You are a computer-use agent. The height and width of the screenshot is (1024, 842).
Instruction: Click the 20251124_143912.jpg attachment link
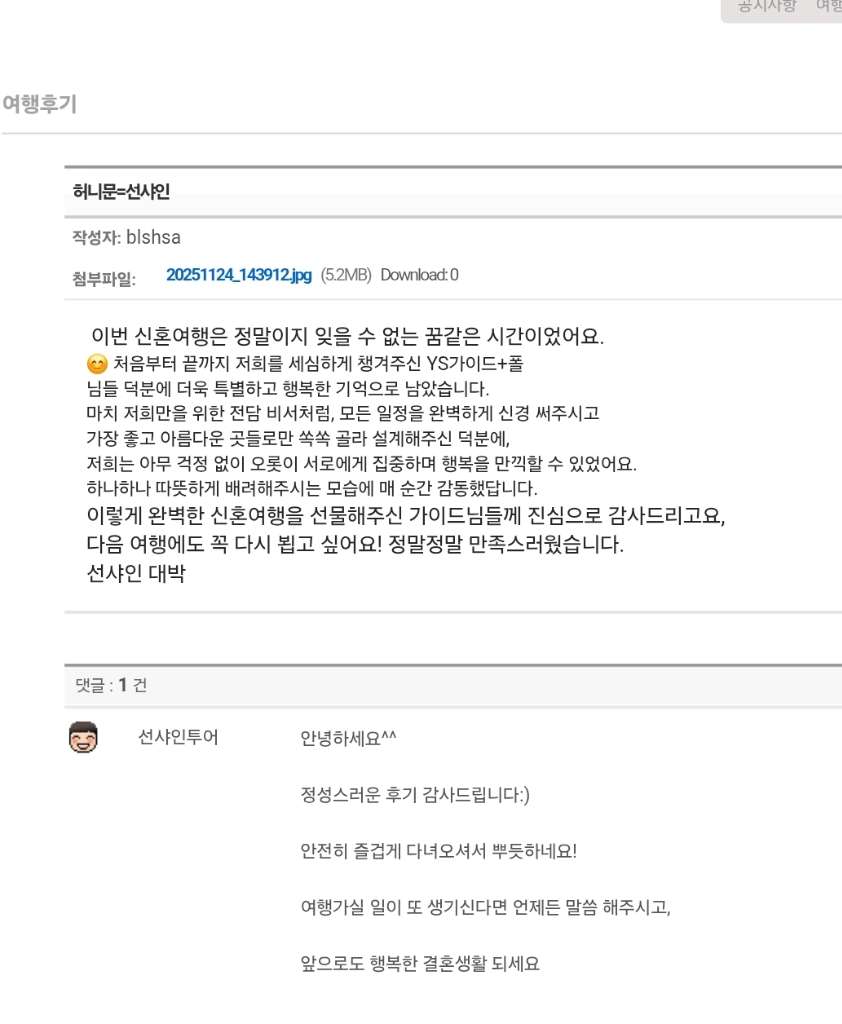[x=239, y=275]
